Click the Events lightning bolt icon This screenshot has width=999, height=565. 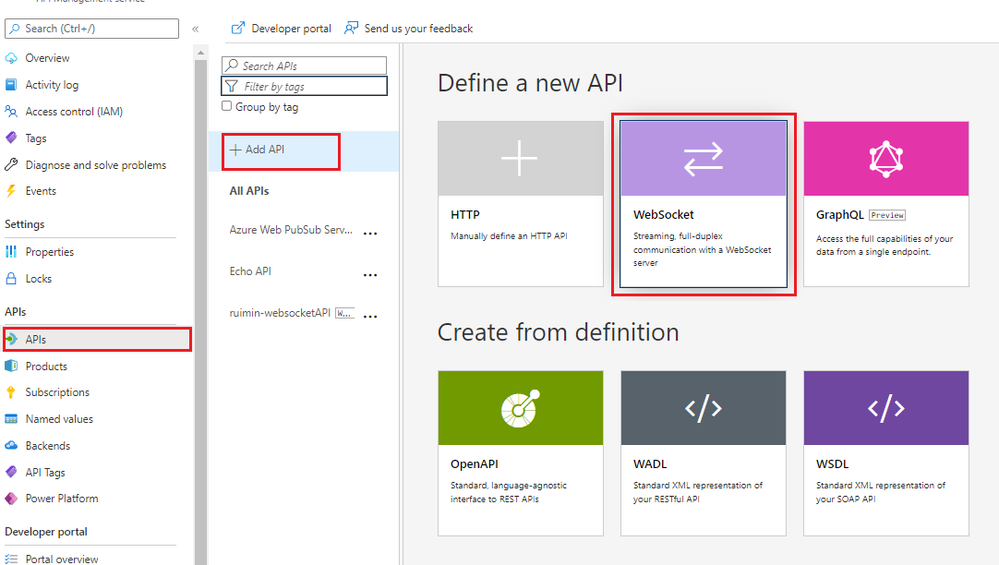pyautogui.click(x=11, y=191)
